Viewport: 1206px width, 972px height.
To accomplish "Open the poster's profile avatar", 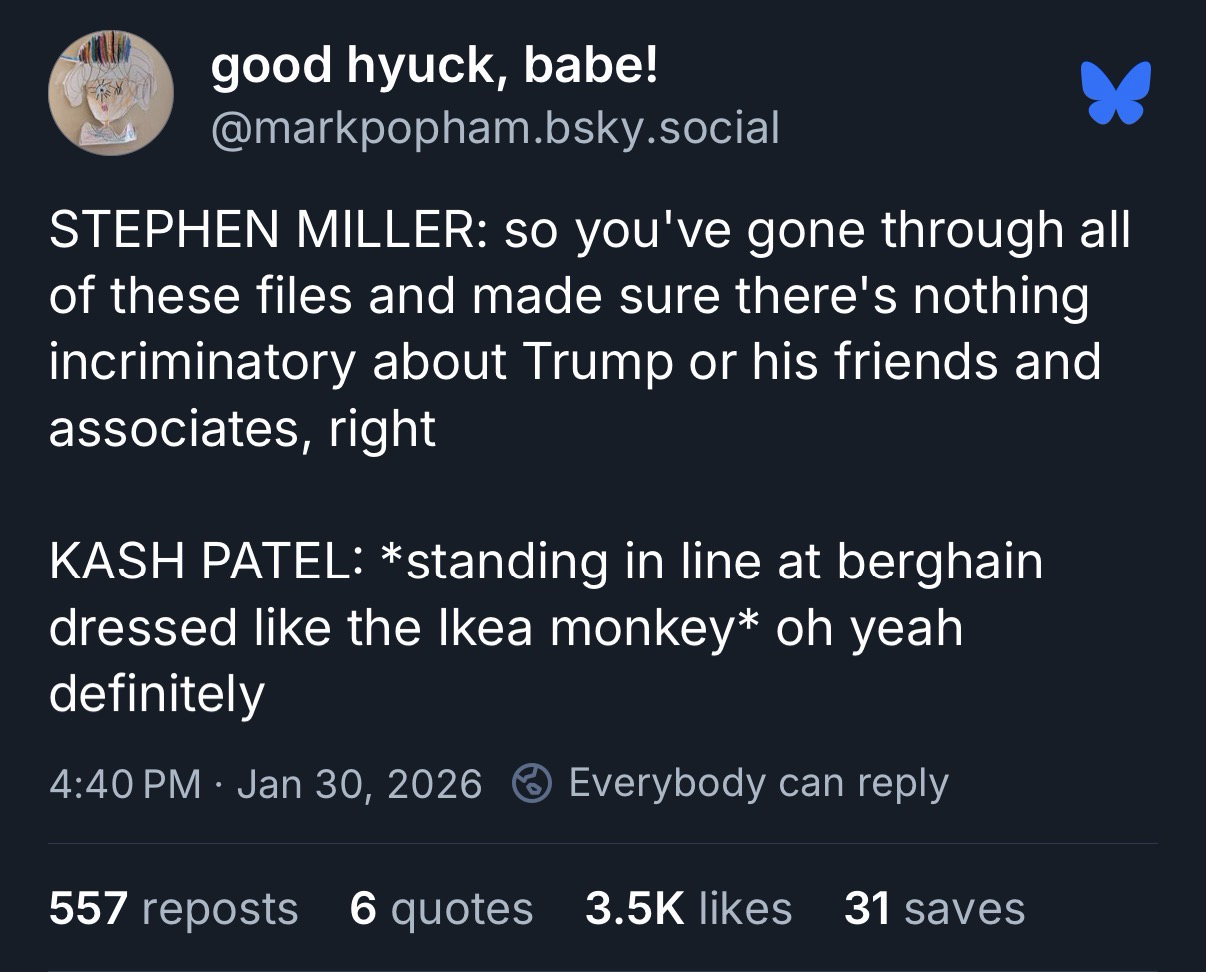I will coord(111,93).
